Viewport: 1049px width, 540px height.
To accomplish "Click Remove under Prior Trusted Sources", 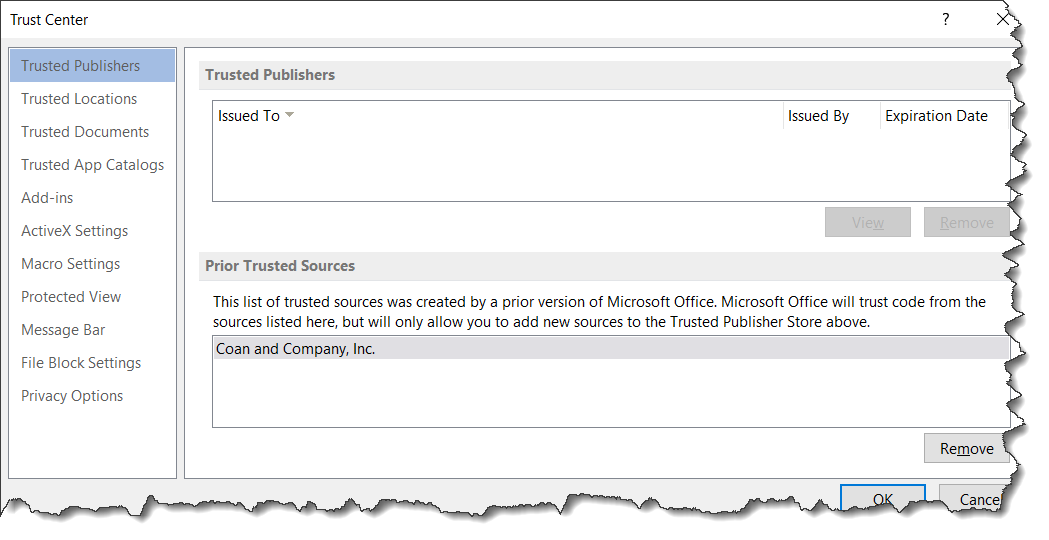I will tap(967, 448).
